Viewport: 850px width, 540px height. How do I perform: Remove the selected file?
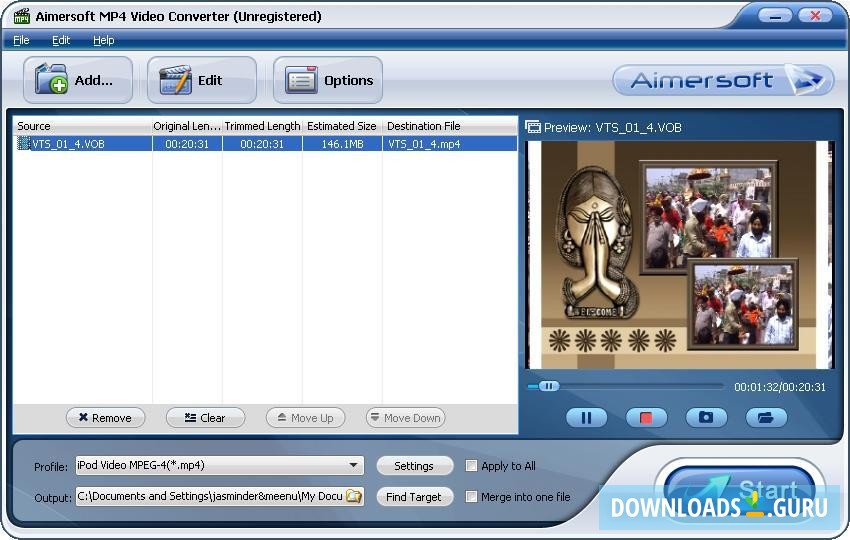tap(106, 418)
